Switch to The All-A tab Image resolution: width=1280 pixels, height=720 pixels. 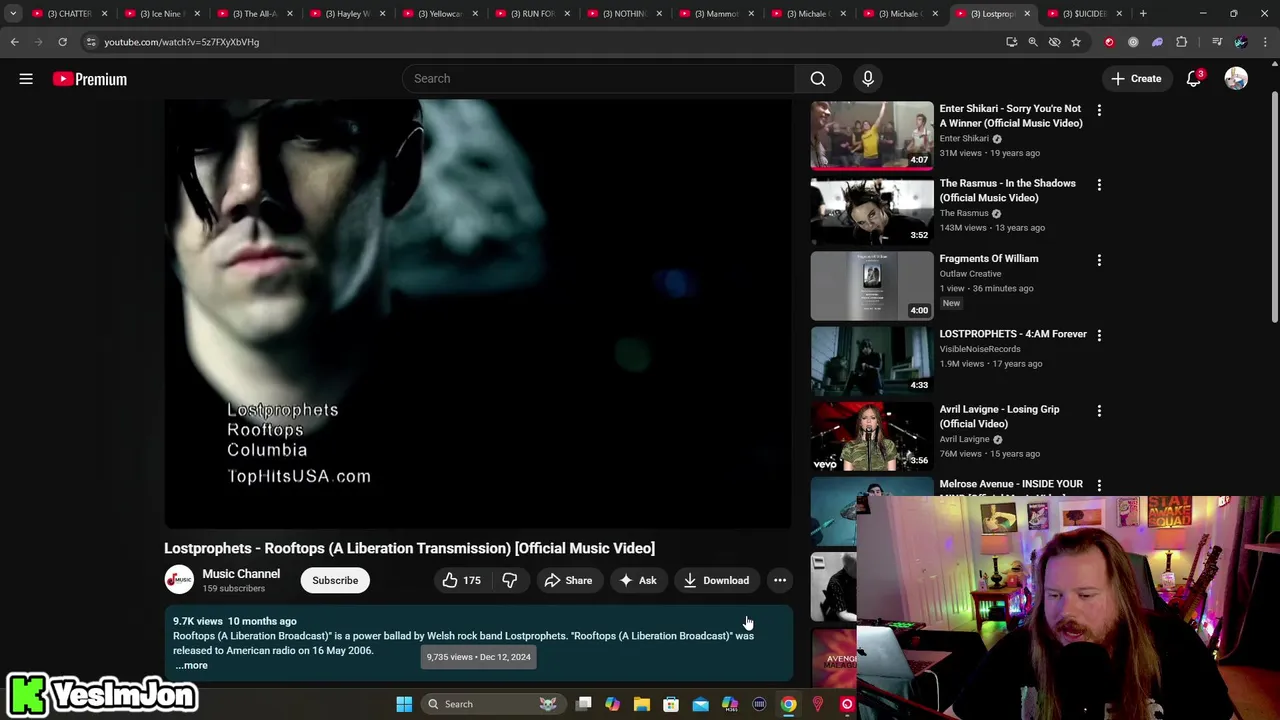click(254, 13)
